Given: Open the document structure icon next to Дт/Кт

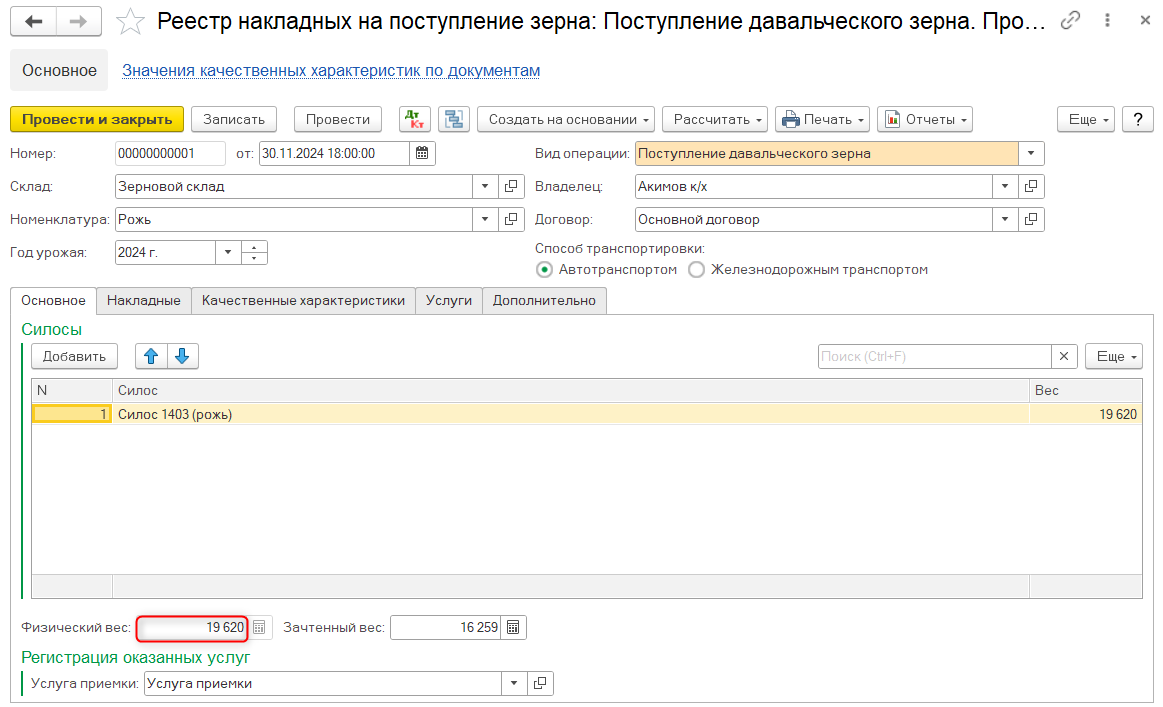Looking at the screenshot, I should [x=454, y=119].
